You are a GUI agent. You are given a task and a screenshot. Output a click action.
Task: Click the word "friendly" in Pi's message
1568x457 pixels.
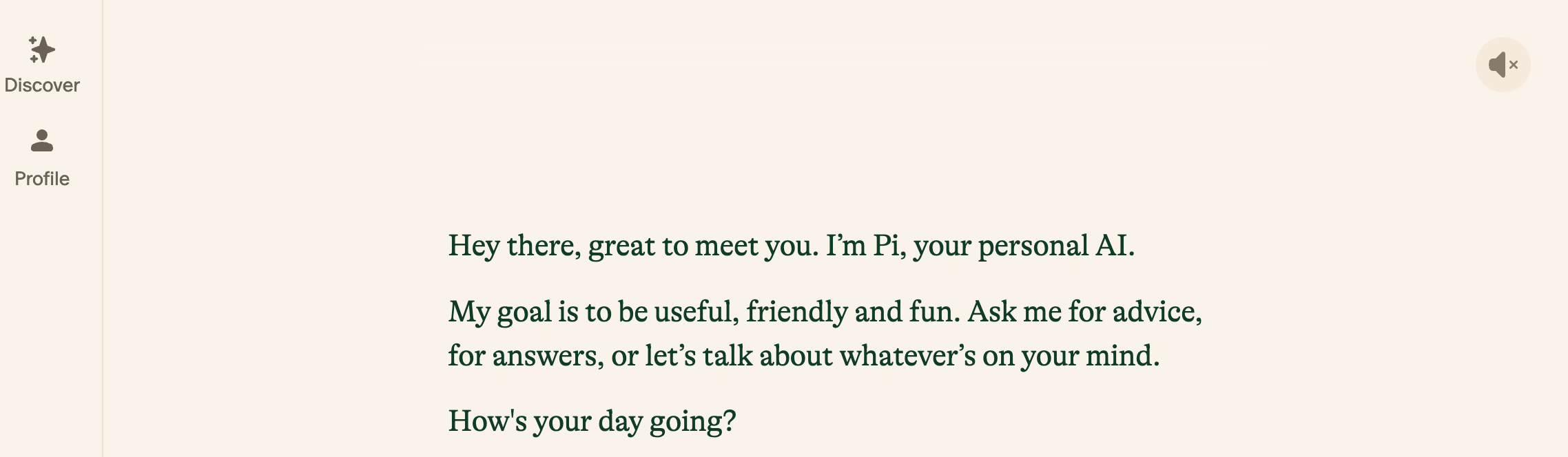796,312
